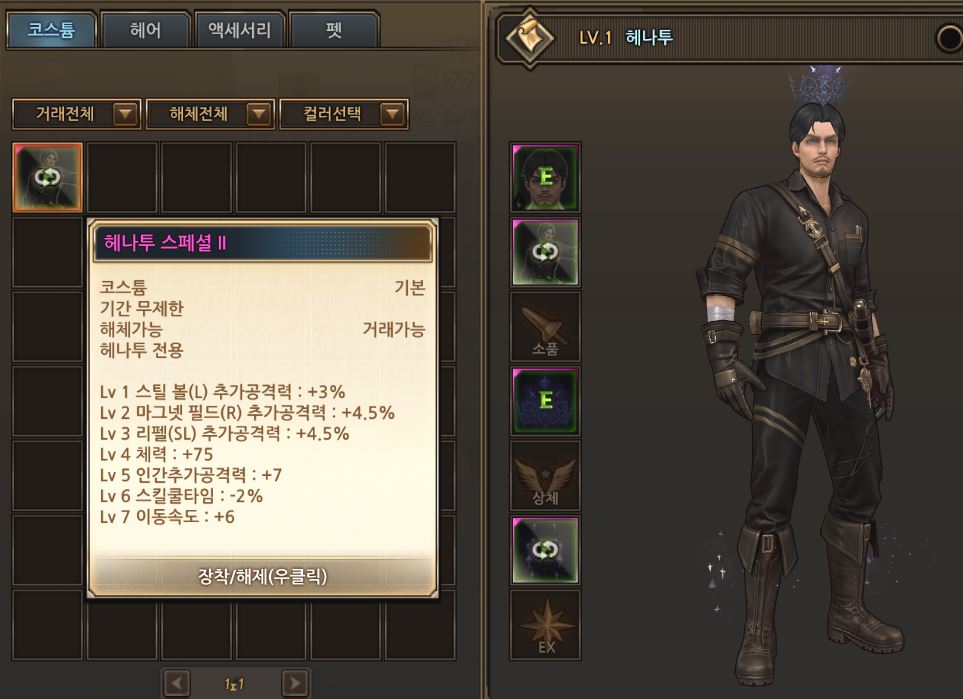Screen dimensions: 963x699
Task: Select the 코스튬 tab
Action: [52, 29]
